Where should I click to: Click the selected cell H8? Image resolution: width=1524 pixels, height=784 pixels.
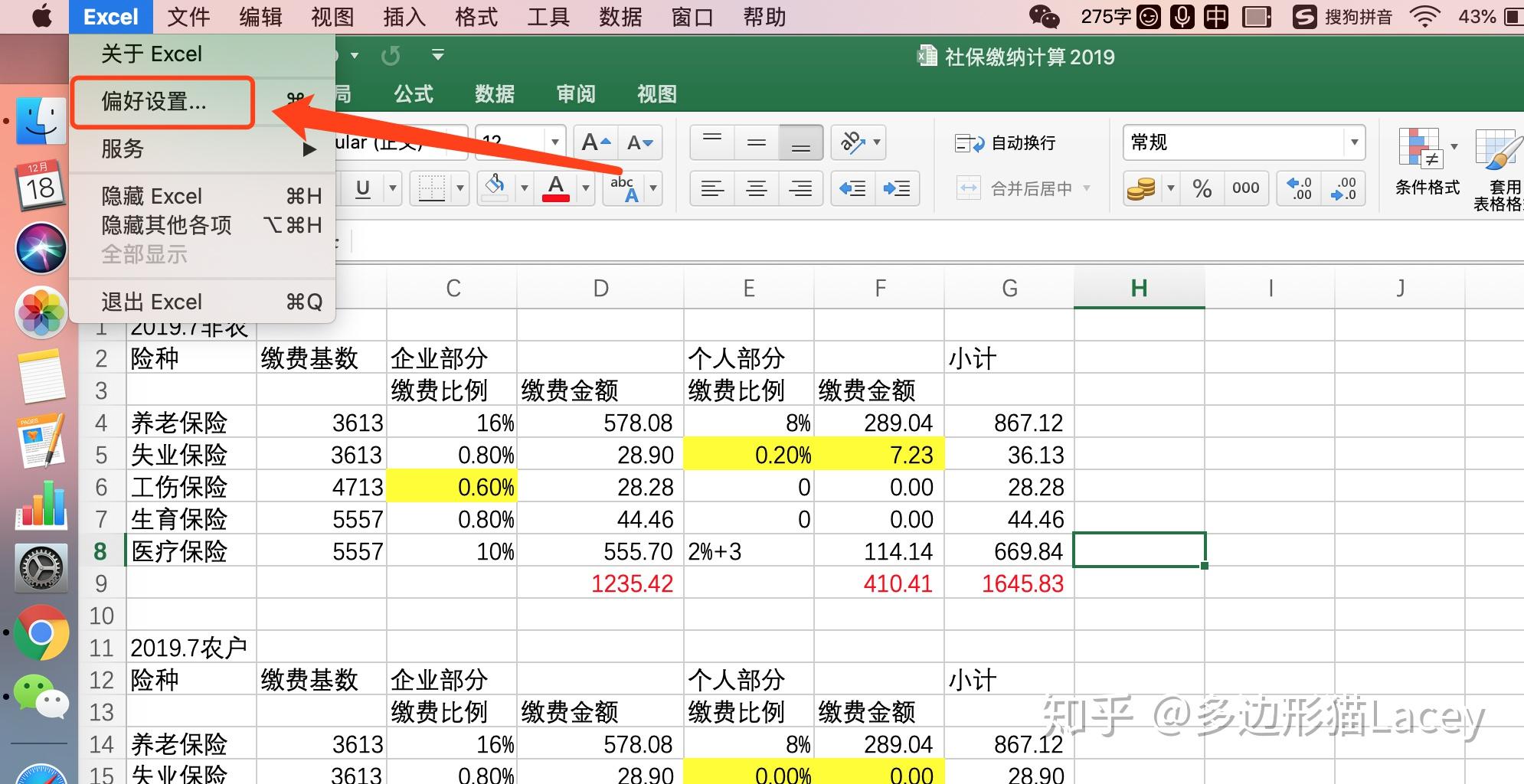[x=1139, y=550]
